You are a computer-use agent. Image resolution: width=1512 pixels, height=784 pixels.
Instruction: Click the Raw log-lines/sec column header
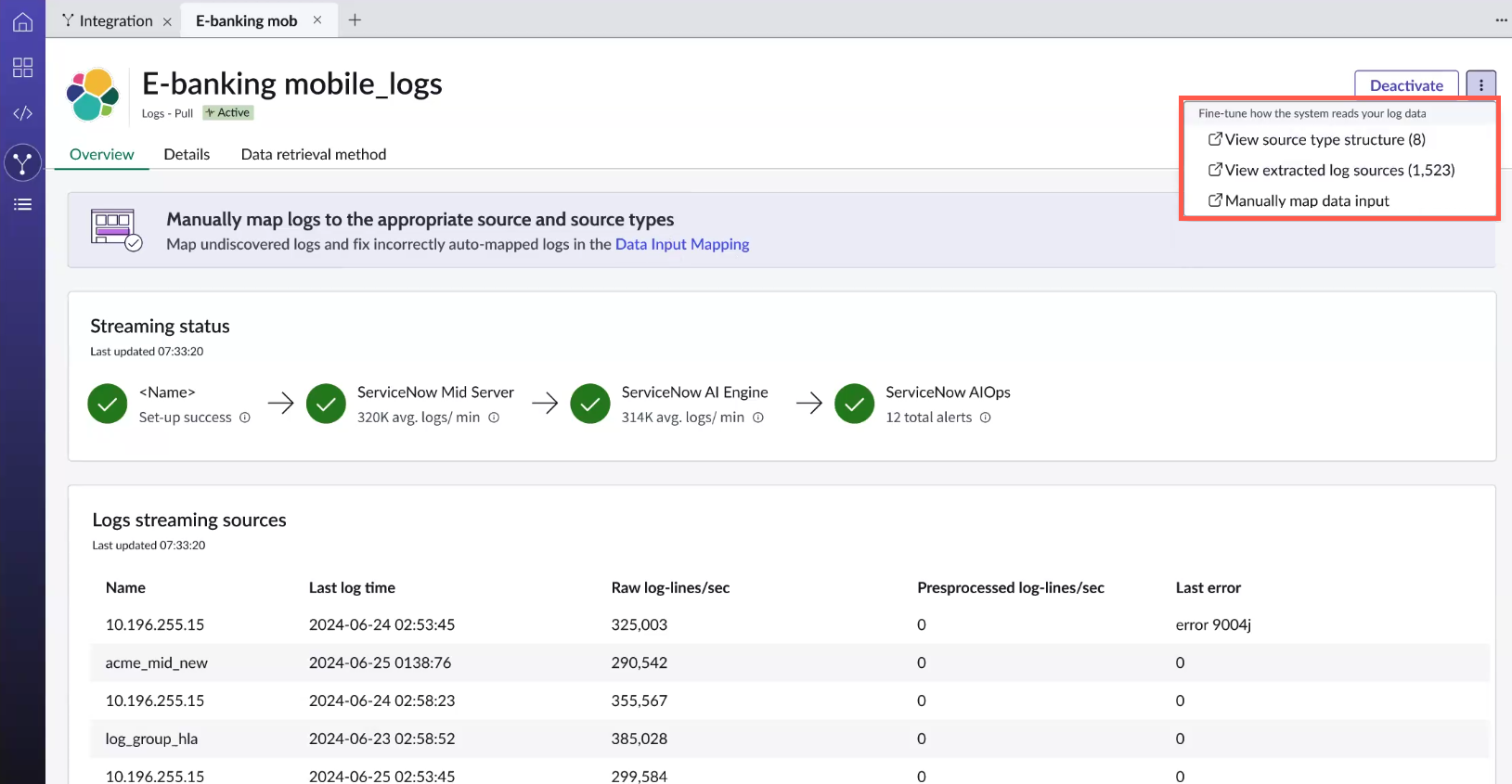pos(670,587)
